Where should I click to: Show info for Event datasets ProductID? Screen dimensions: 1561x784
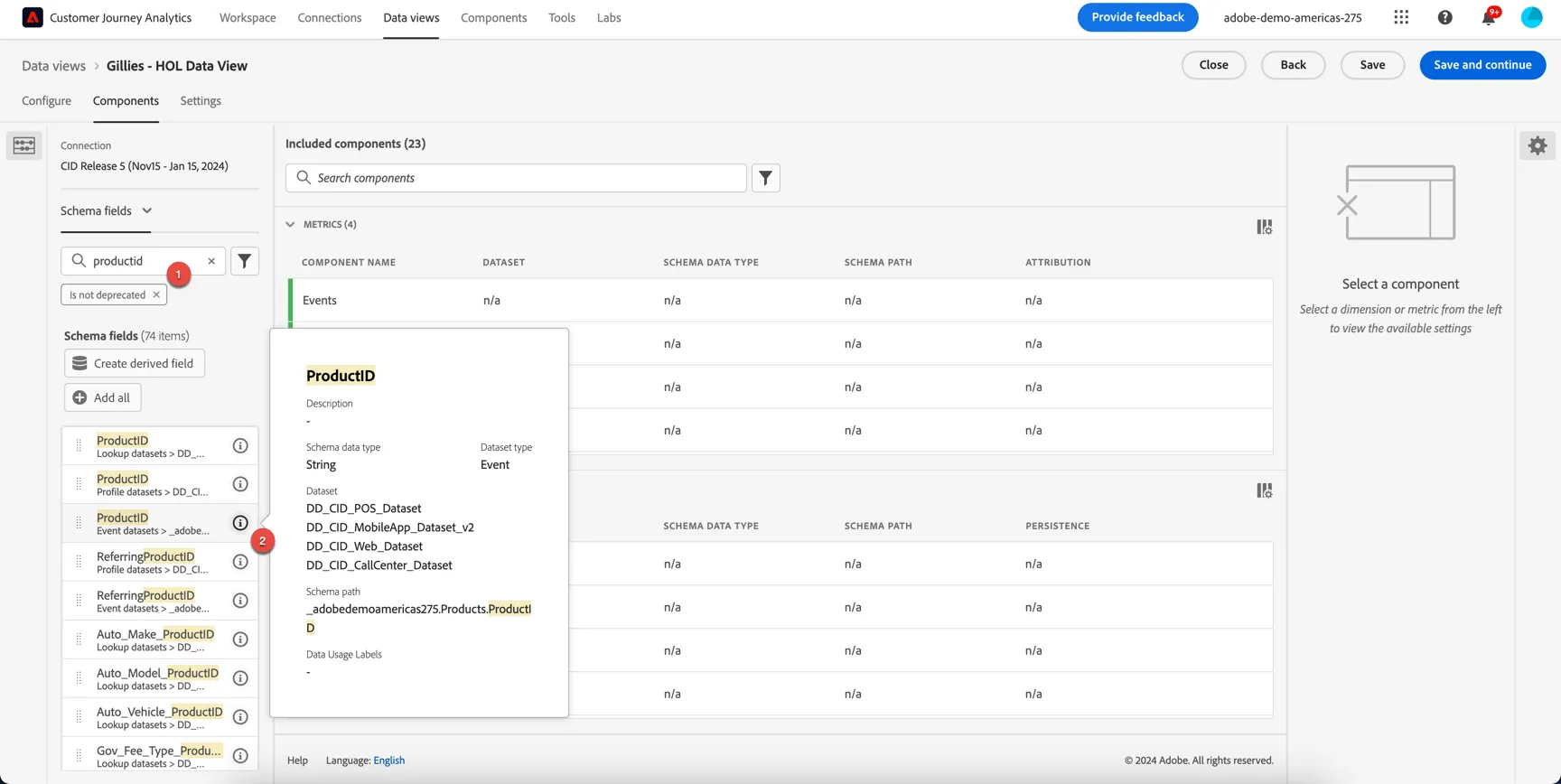[x=240, y=523]
